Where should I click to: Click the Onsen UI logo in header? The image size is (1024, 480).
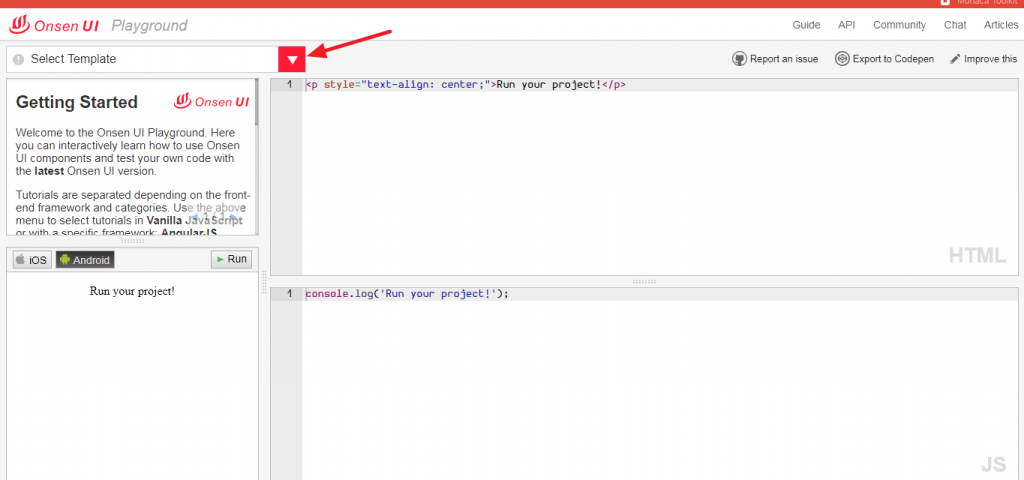[54, 25]
